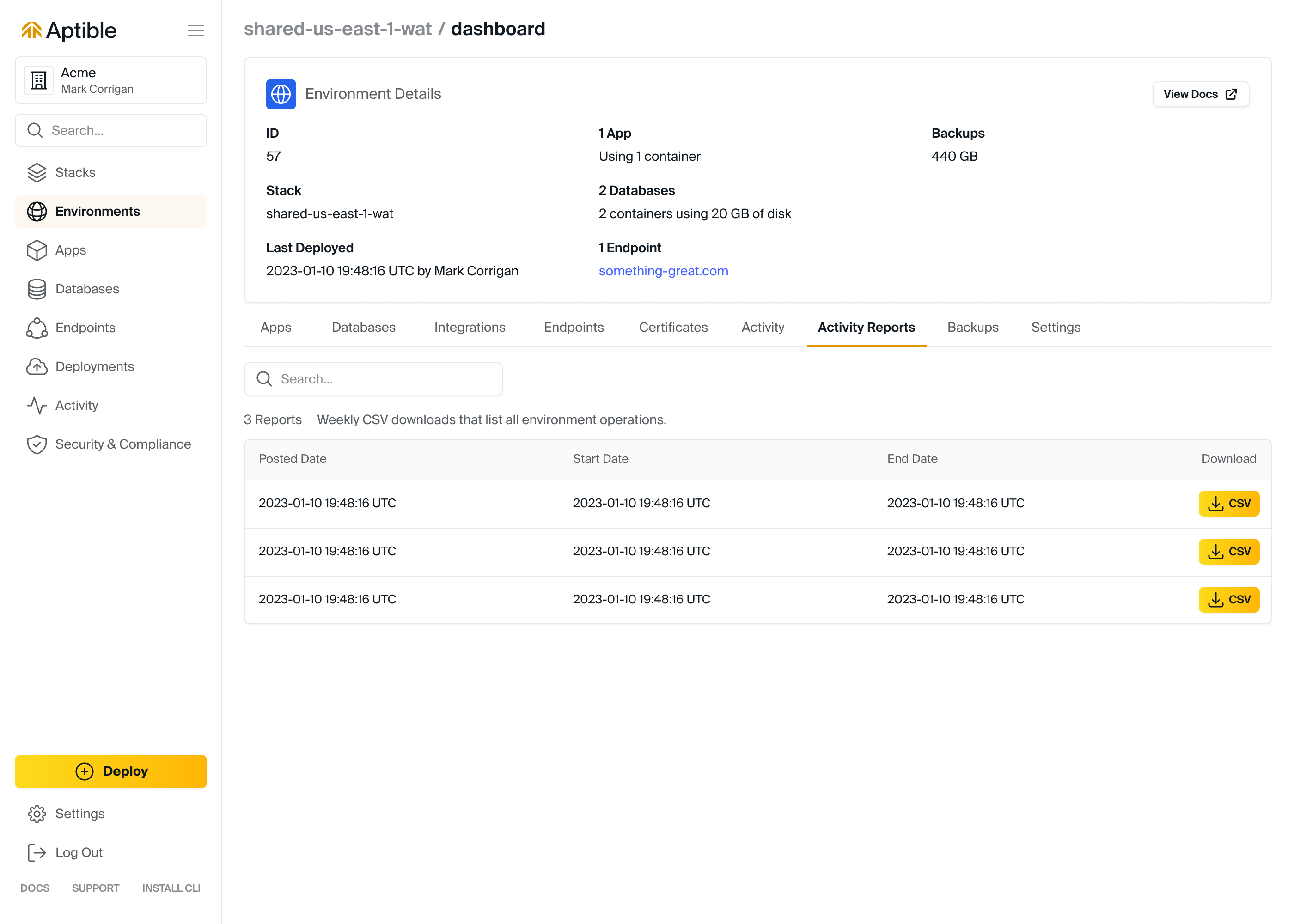Log out using the exit icon
The width and height of the screenshot is (1294, 924).
point(37,852)
